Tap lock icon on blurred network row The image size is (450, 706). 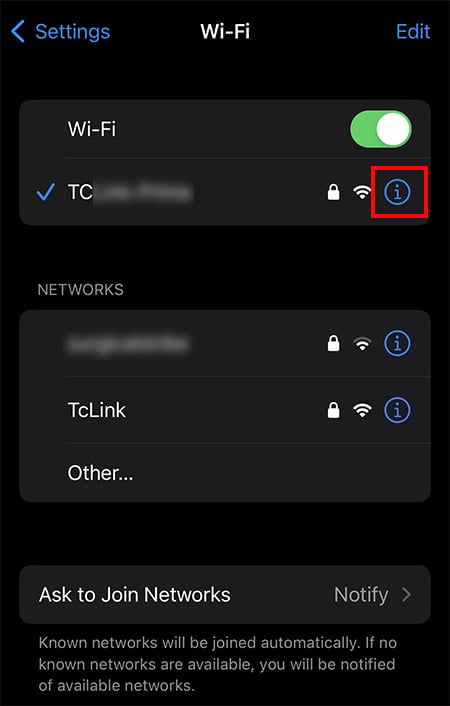(x=333, y=344)
